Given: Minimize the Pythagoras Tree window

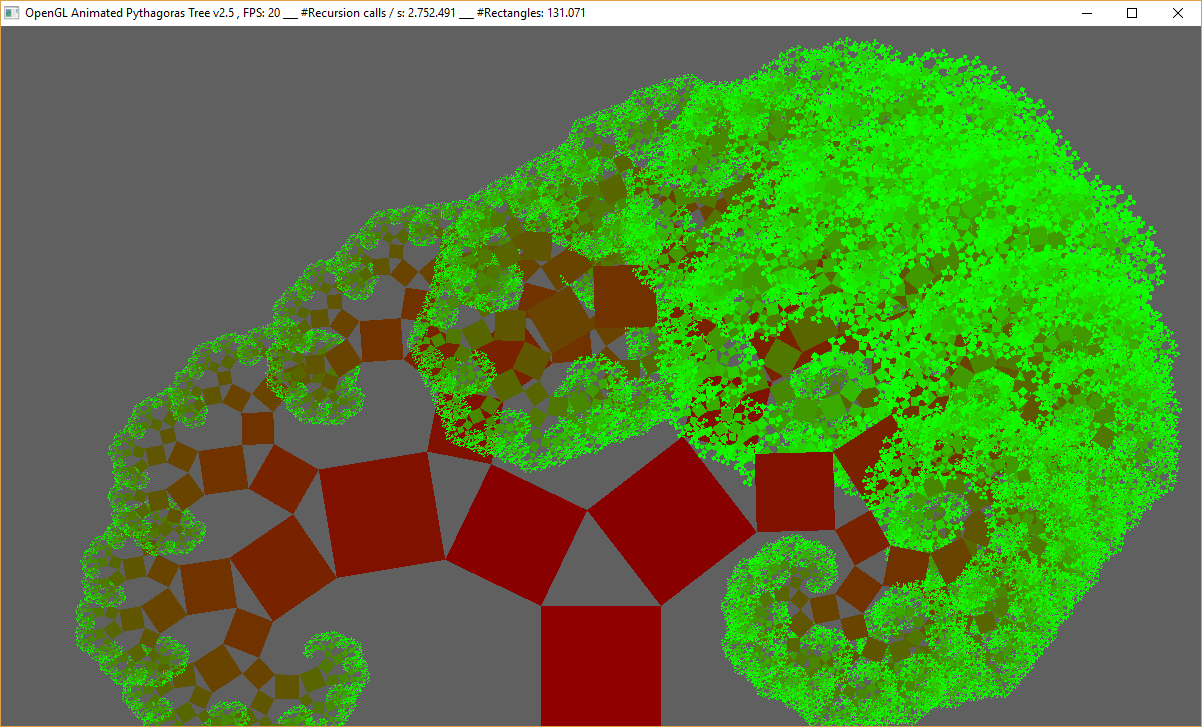Looking at the screenshot, I should pos(1086,13).
